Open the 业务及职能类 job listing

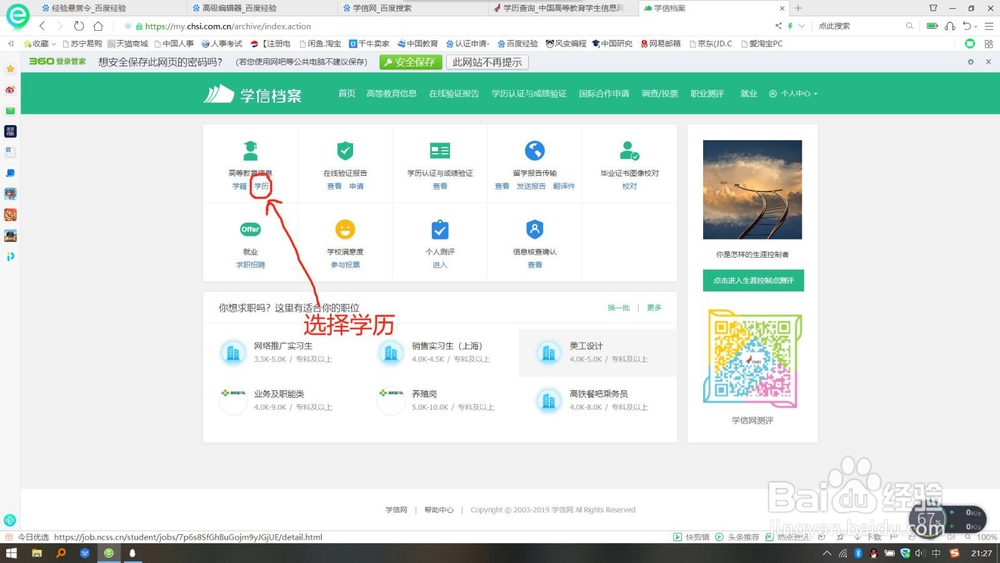(279, 394)
